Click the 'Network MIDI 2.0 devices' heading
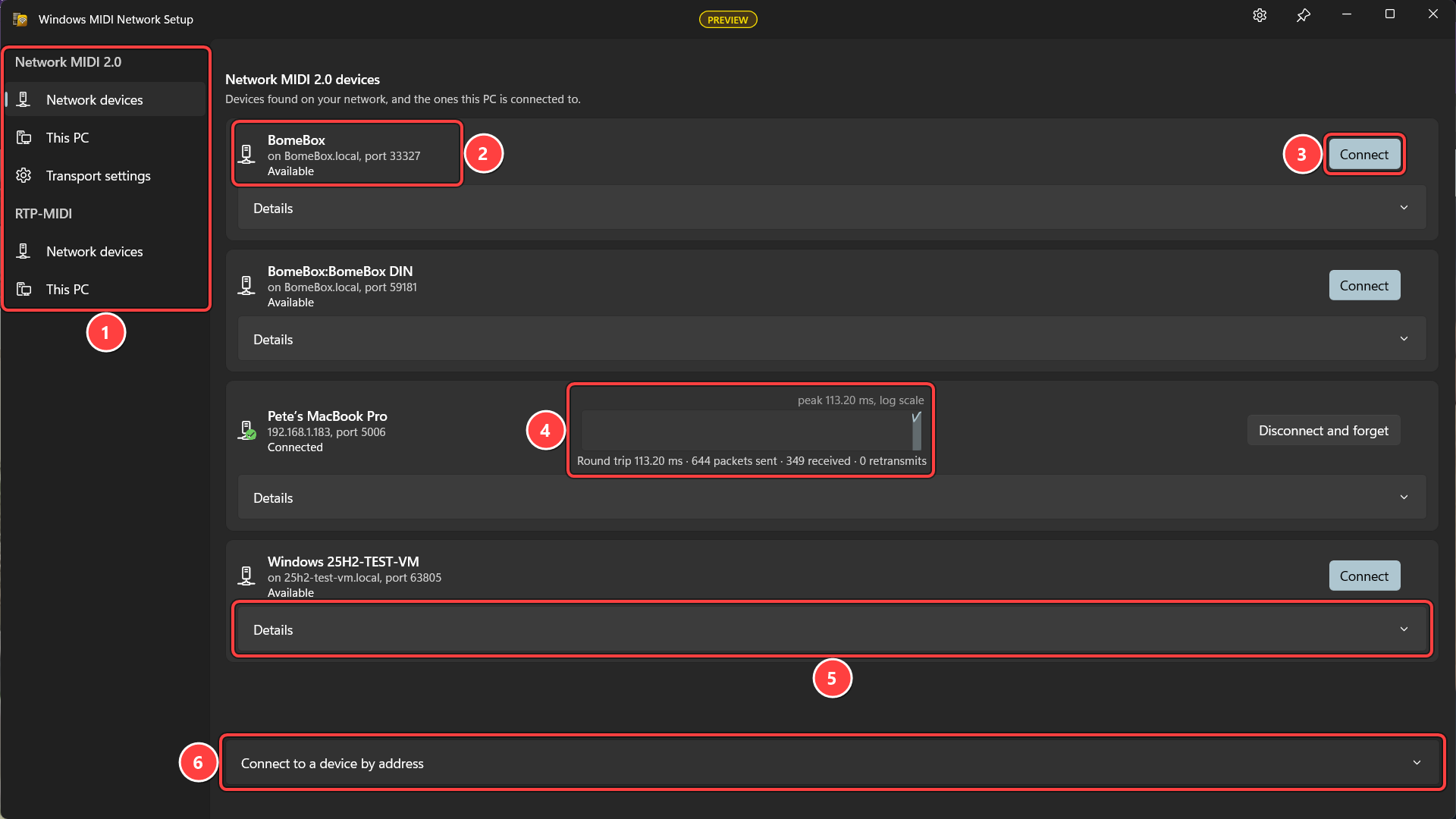The width and height of the screenshot is (1456, 819). pos(303,79)
